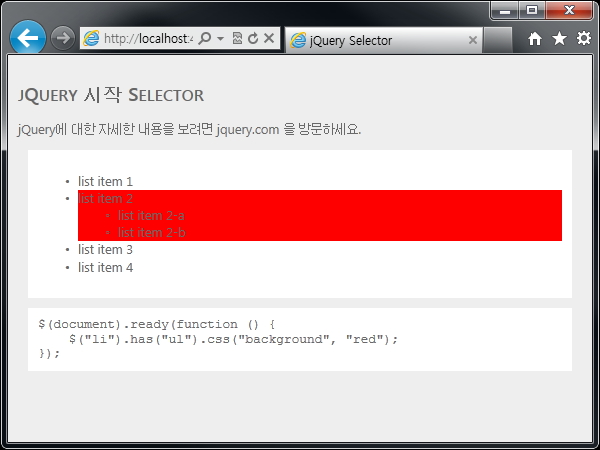Open Favorites with the star icon

pos(559,38)
